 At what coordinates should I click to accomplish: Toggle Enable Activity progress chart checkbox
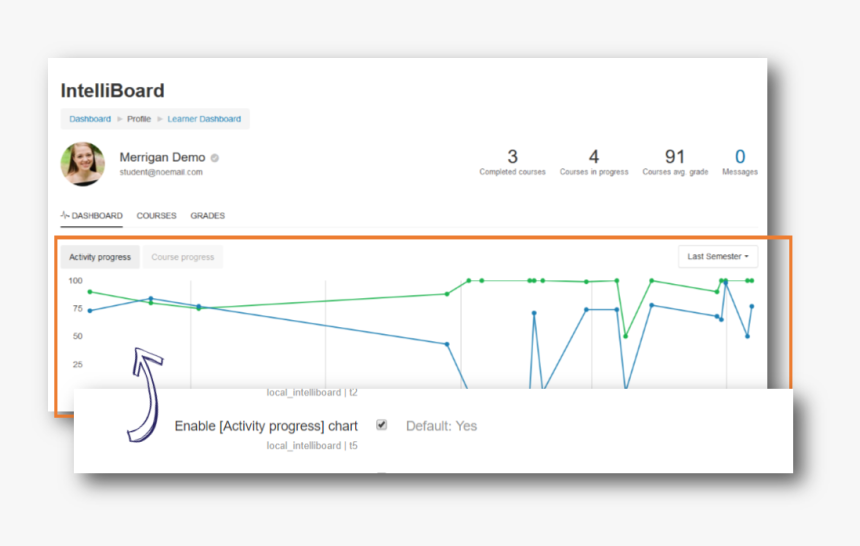[382, 425]
